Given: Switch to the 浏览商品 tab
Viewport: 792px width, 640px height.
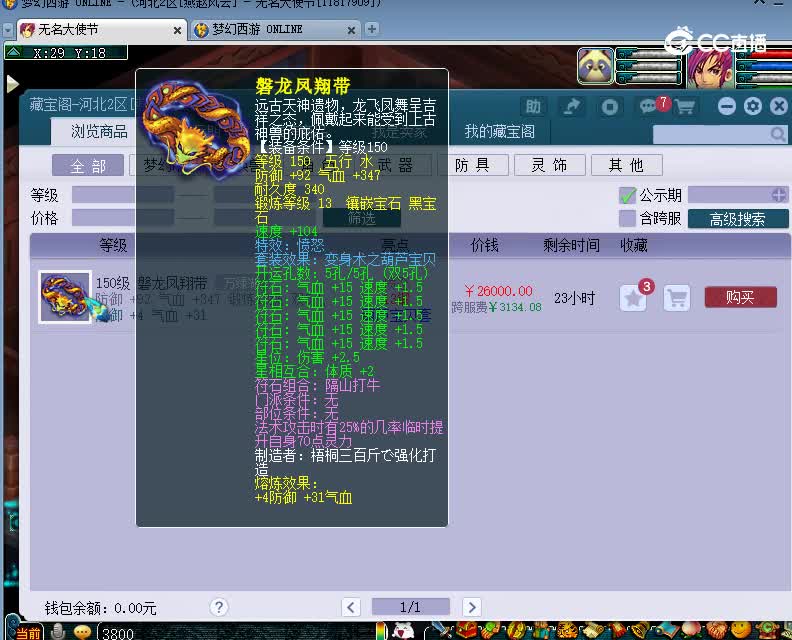Looking at the screenshot, I should pos(99,132).
